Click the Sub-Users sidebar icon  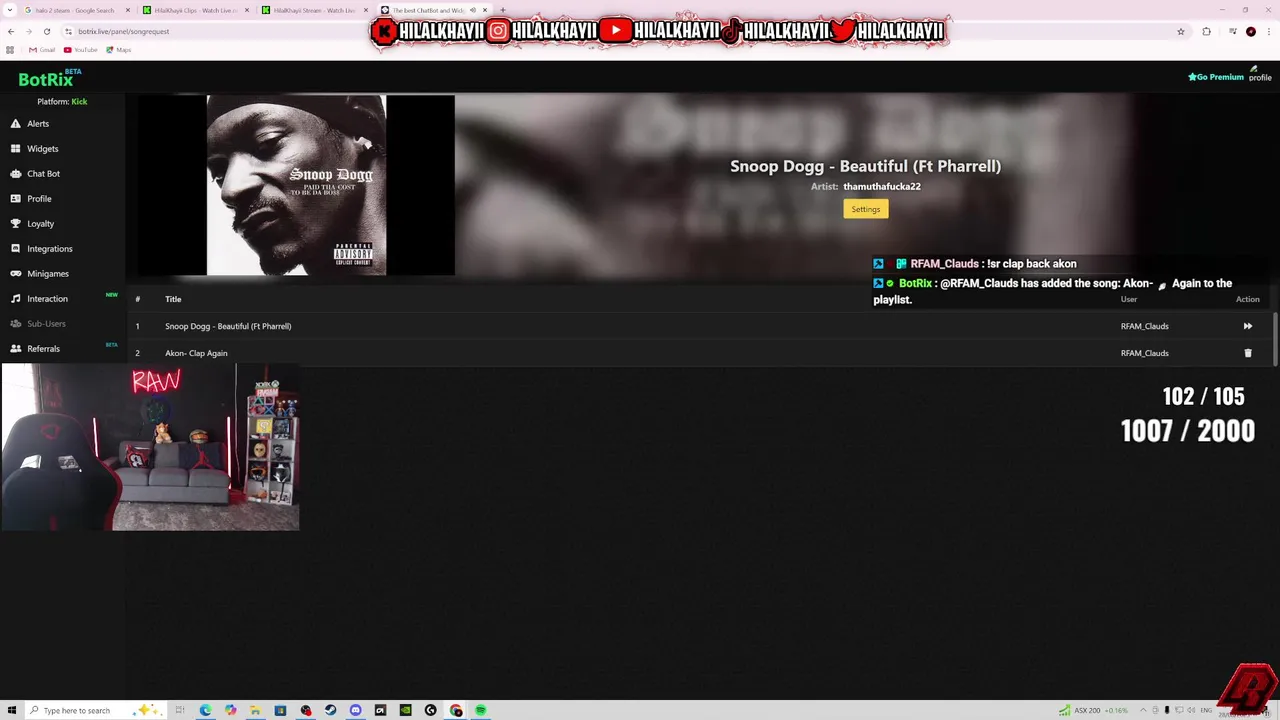[x=16, y=324]
